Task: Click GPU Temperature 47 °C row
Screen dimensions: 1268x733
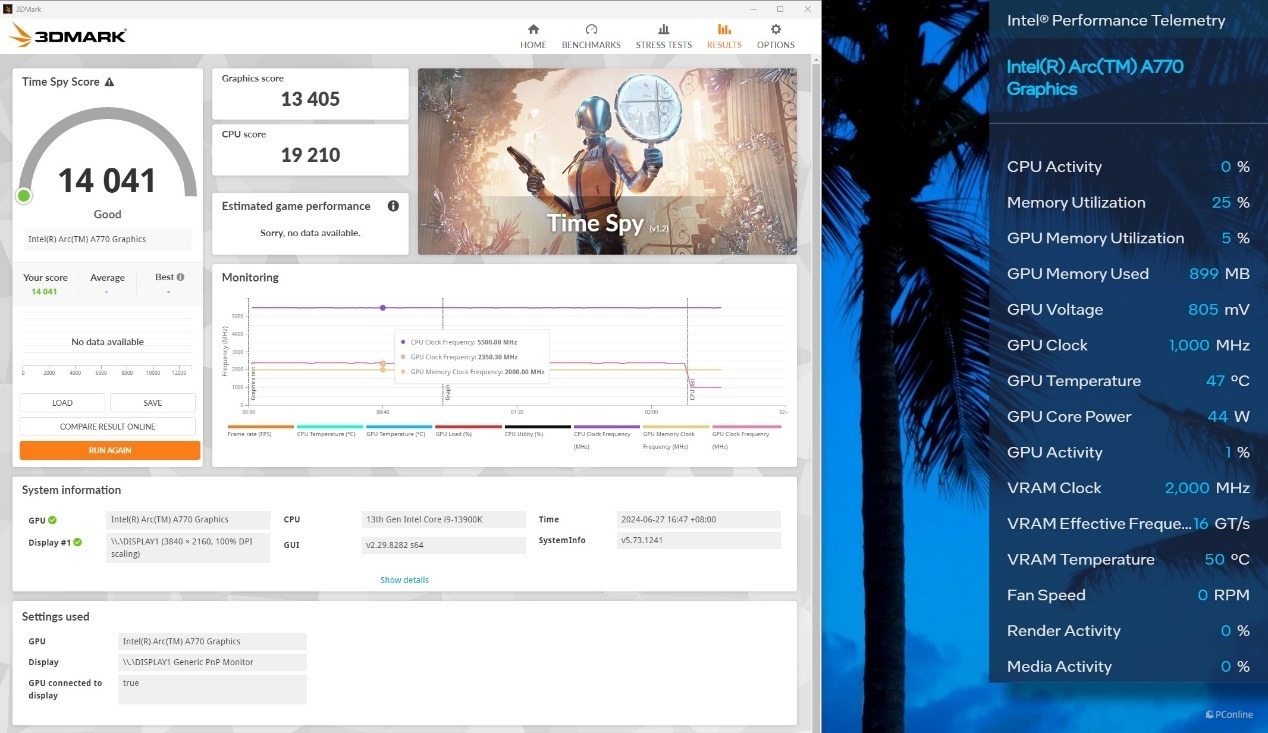Action: [x=1128, y=381]
